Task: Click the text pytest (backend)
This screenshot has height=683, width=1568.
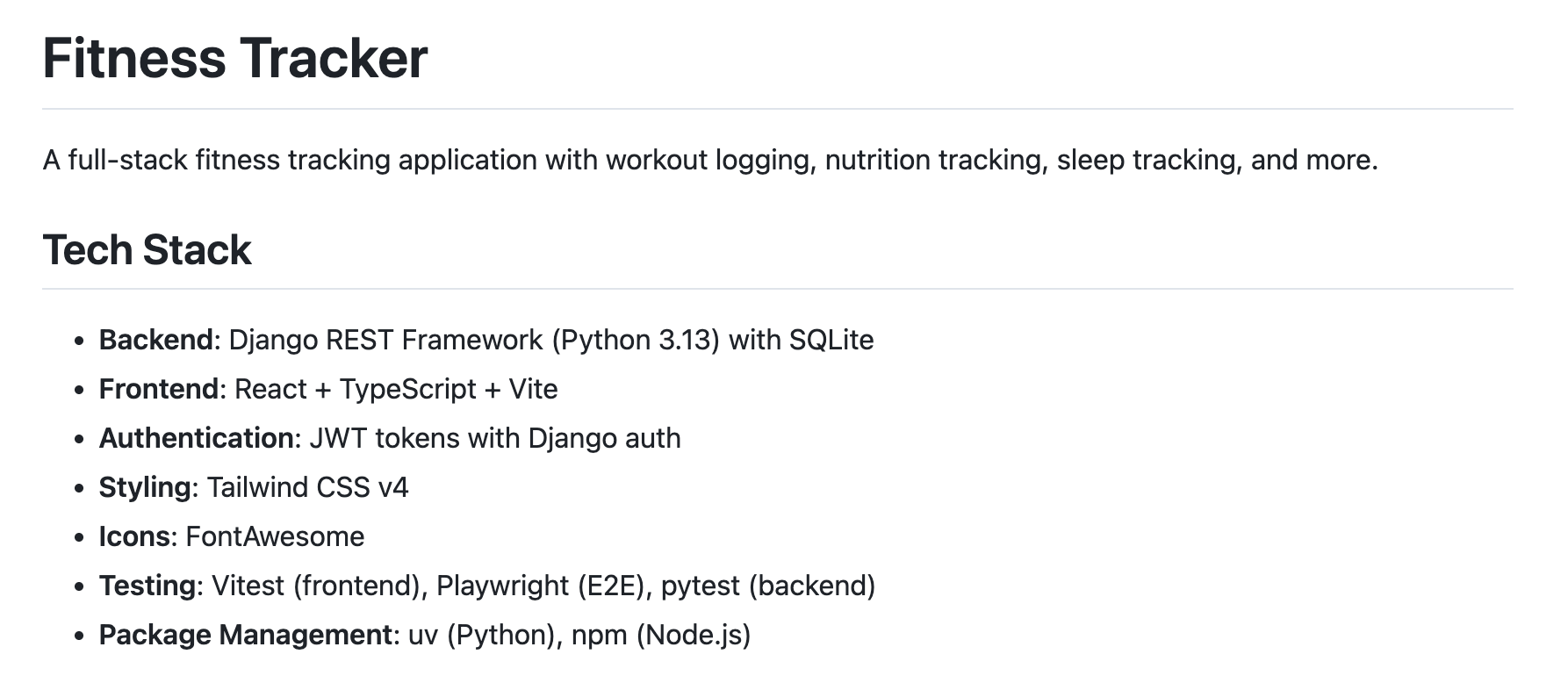Action: [768, 586]
